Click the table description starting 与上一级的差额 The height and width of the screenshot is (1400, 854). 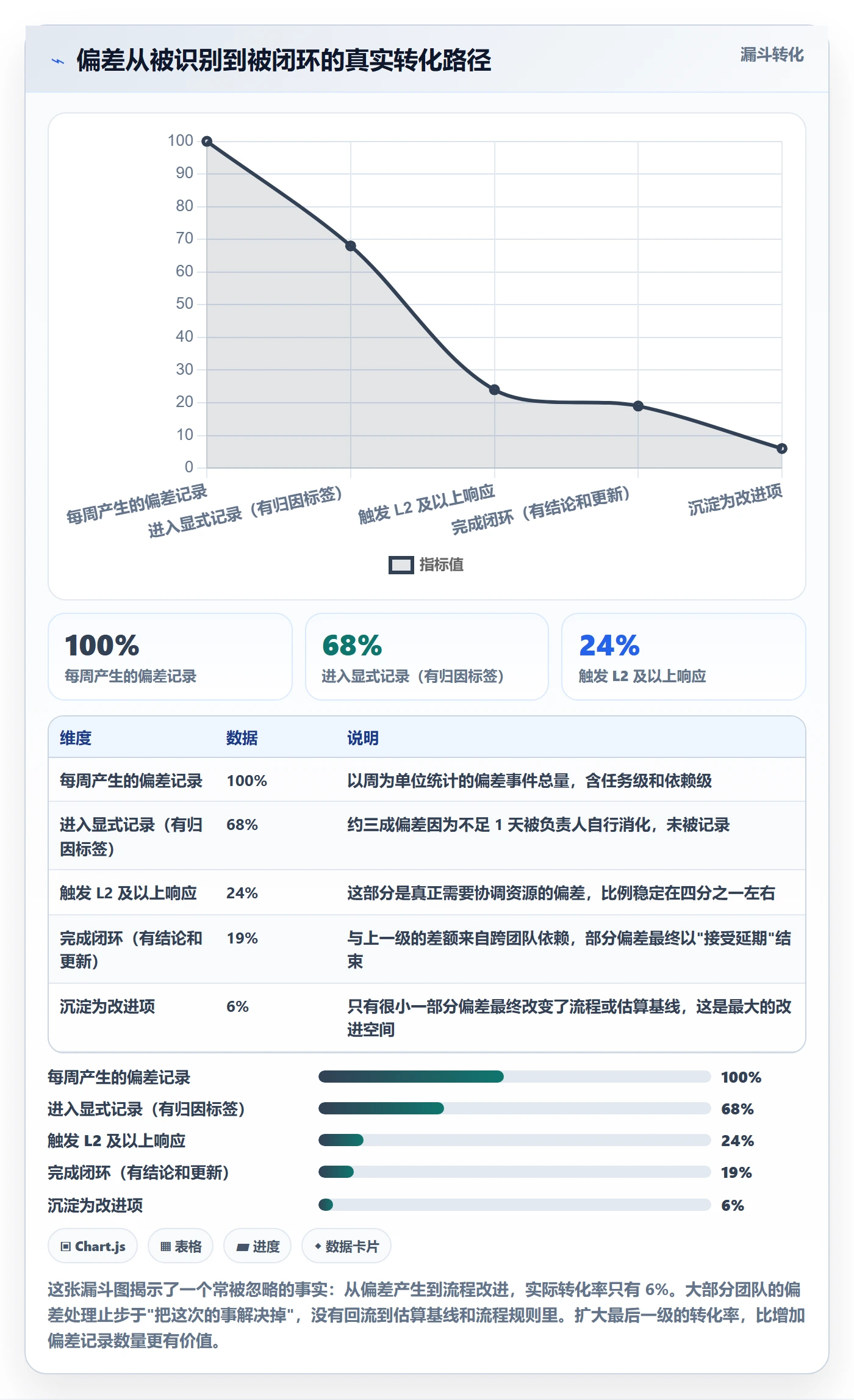click(x=569, y=950)
